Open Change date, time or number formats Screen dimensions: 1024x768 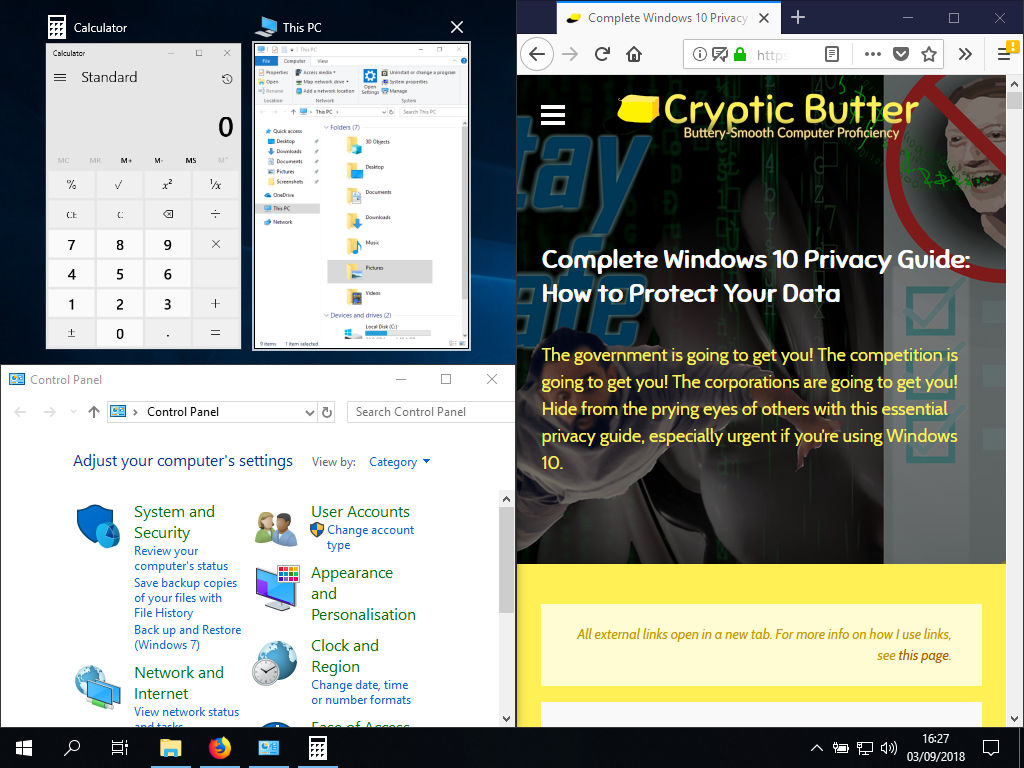(361, 692)
